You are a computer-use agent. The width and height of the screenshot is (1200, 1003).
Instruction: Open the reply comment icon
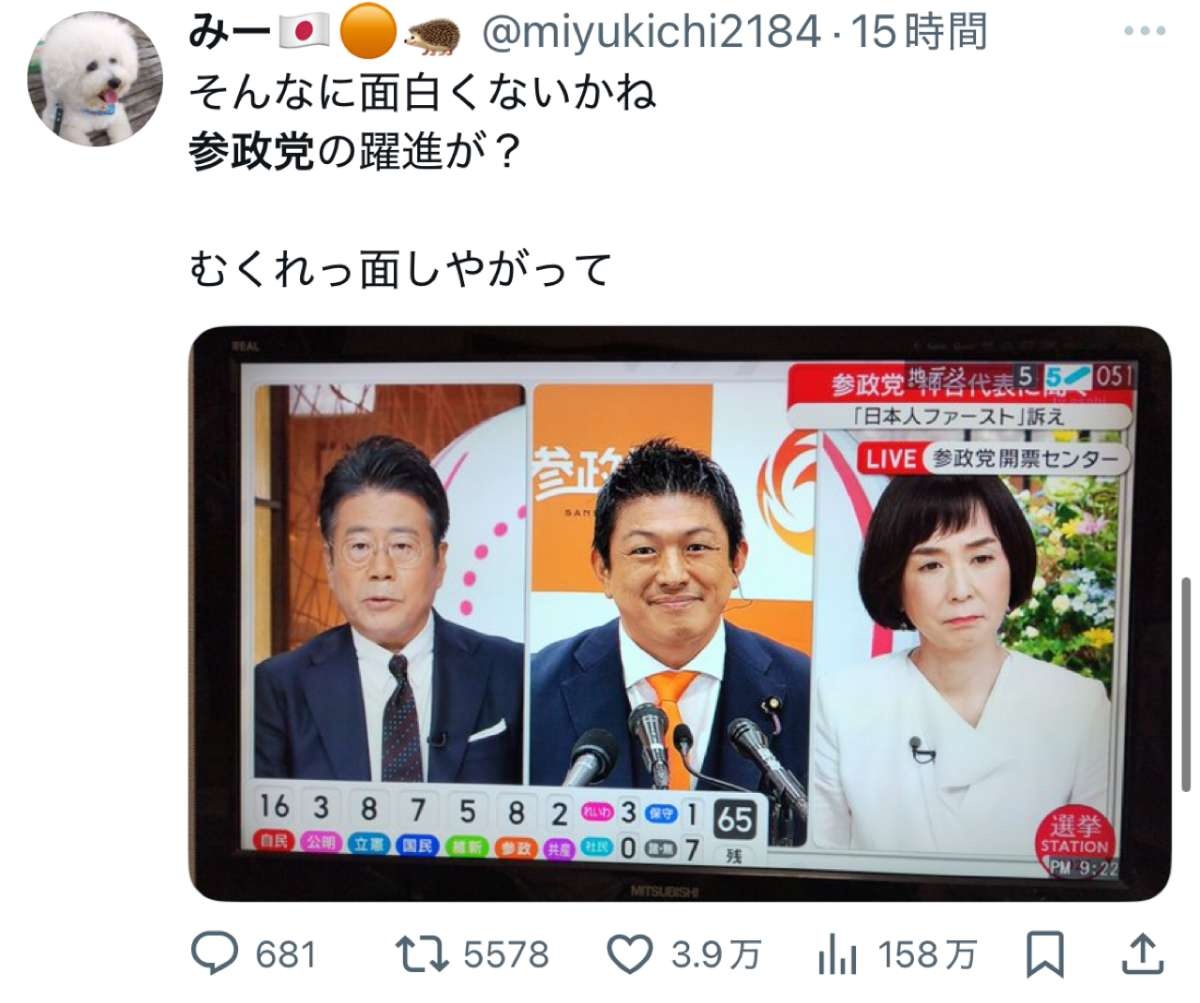point(212,954)
